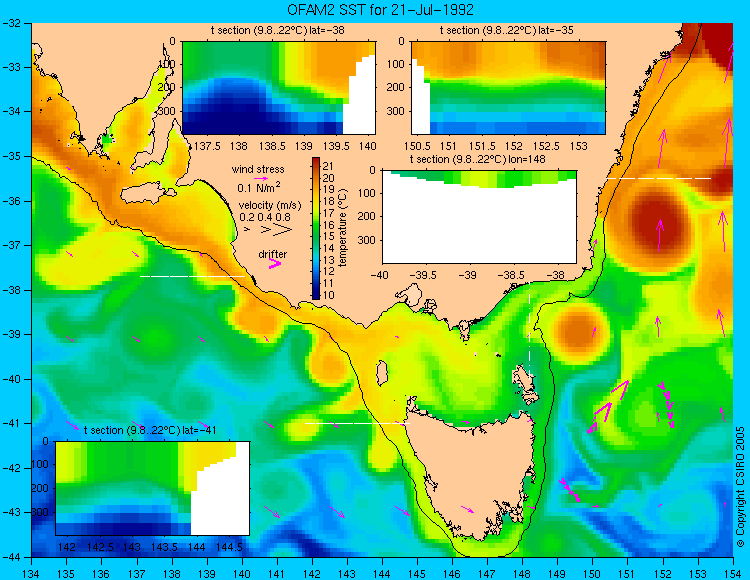750x580 pixels.
Task: Click the temperature color bar scale
Action: (316, 228)
